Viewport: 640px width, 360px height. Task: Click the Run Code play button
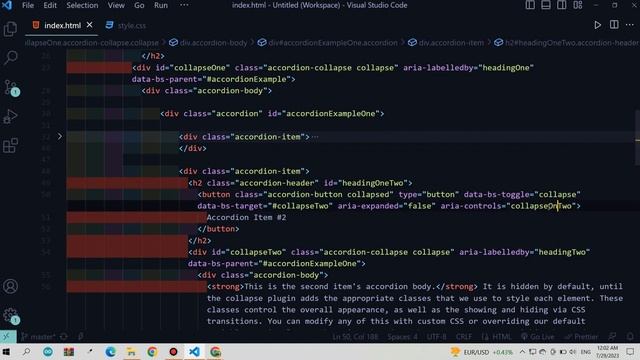click(x=597, y=25)
